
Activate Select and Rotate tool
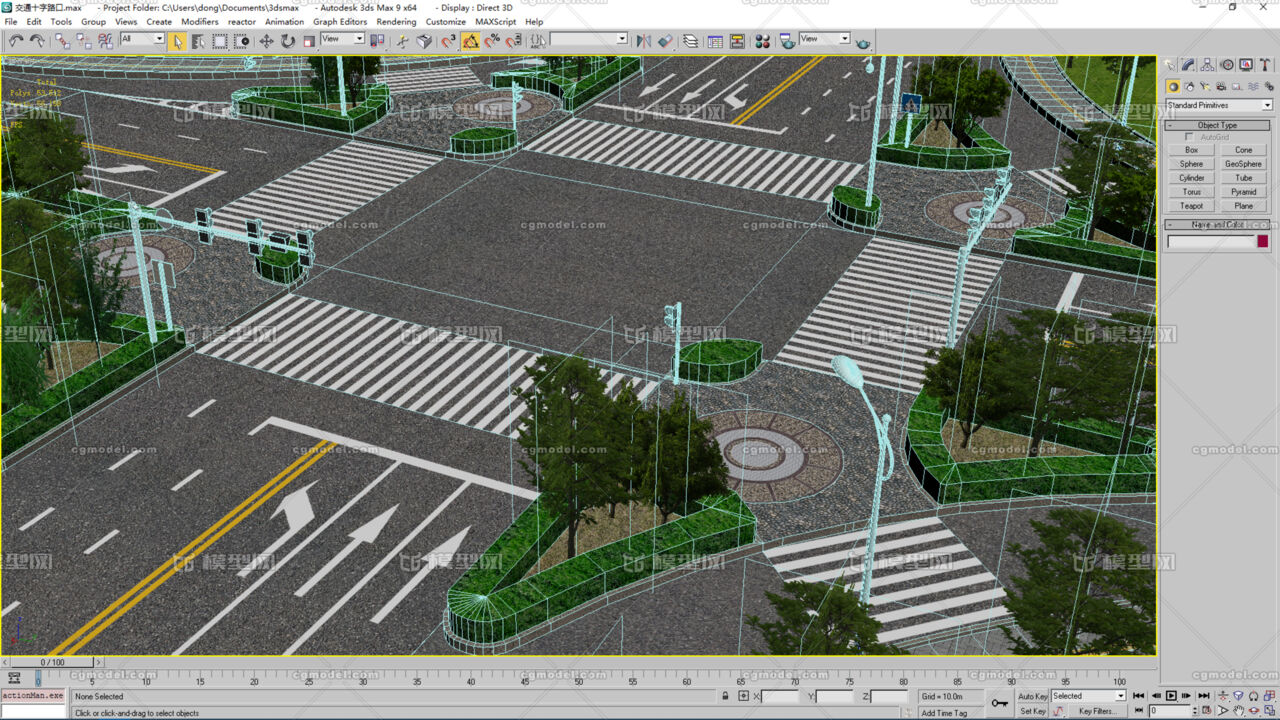pyautogui.click(x=288, y=41)
